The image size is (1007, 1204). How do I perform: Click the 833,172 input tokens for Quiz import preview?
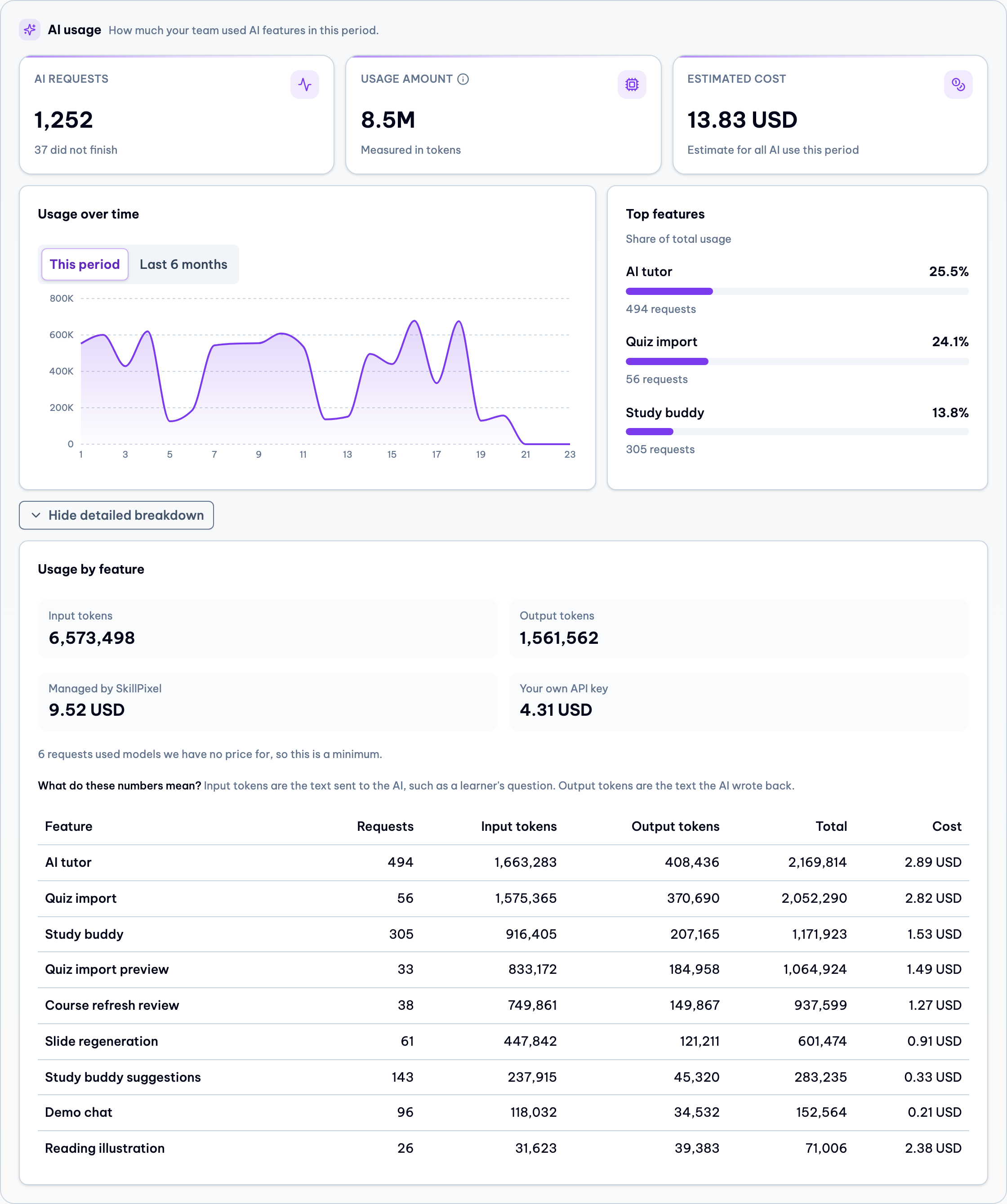[x=532, y=969]
